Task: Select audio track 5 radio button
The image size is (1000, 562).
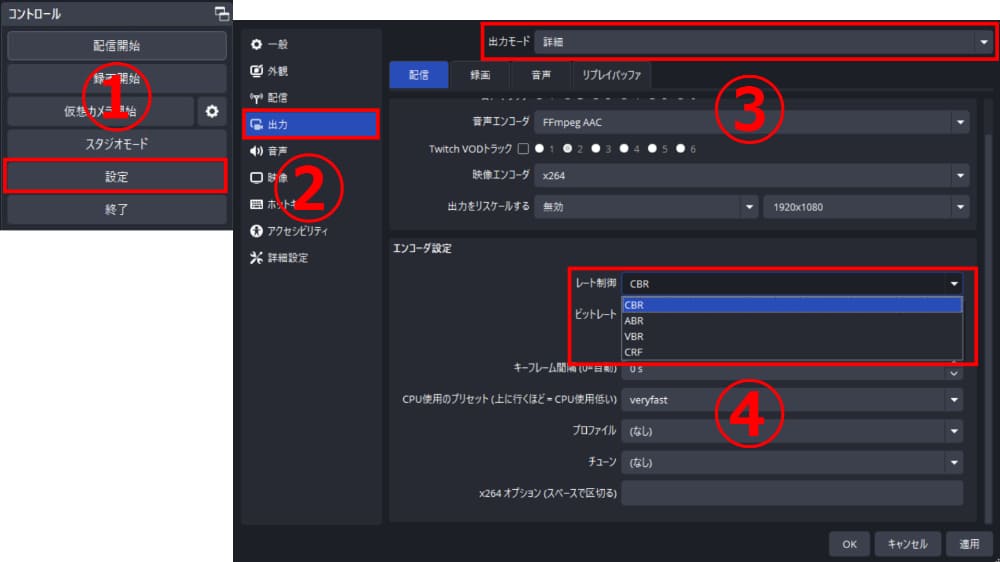Action: tap(652, 149)
